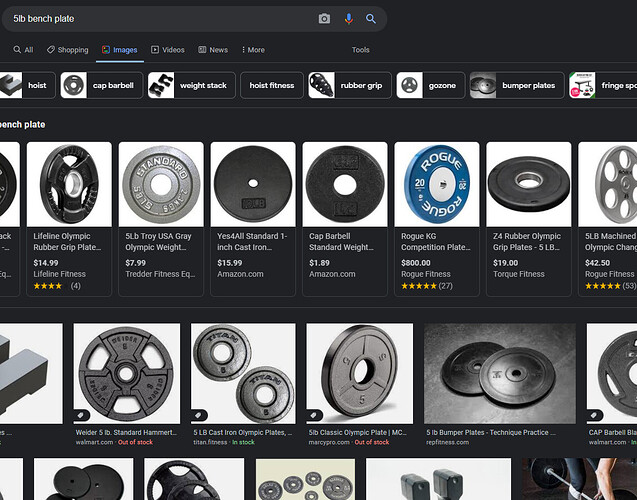Activate the microphone voice search icon
The image size is (637, 500).
pyautogui.click(x=349, y=19)
